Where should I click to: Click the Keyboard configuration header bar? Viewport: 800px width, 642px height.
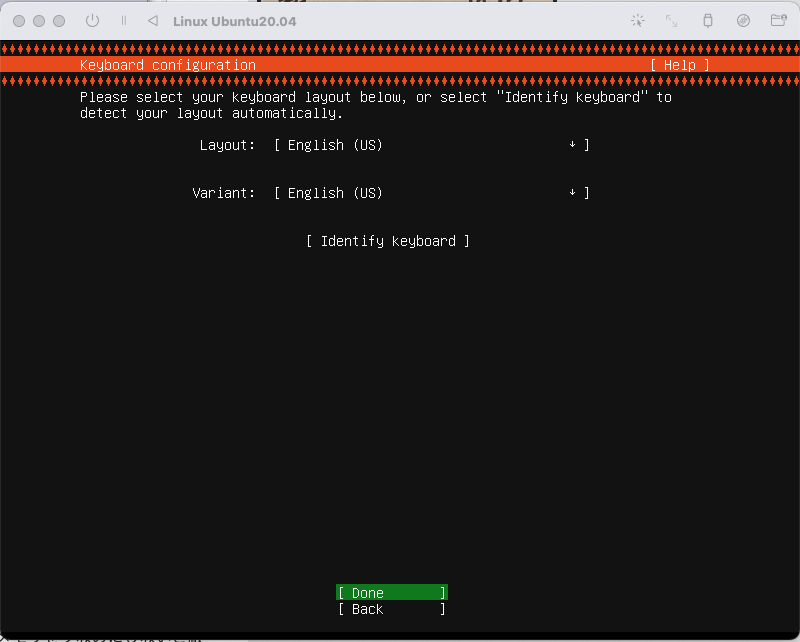(400, 65)
